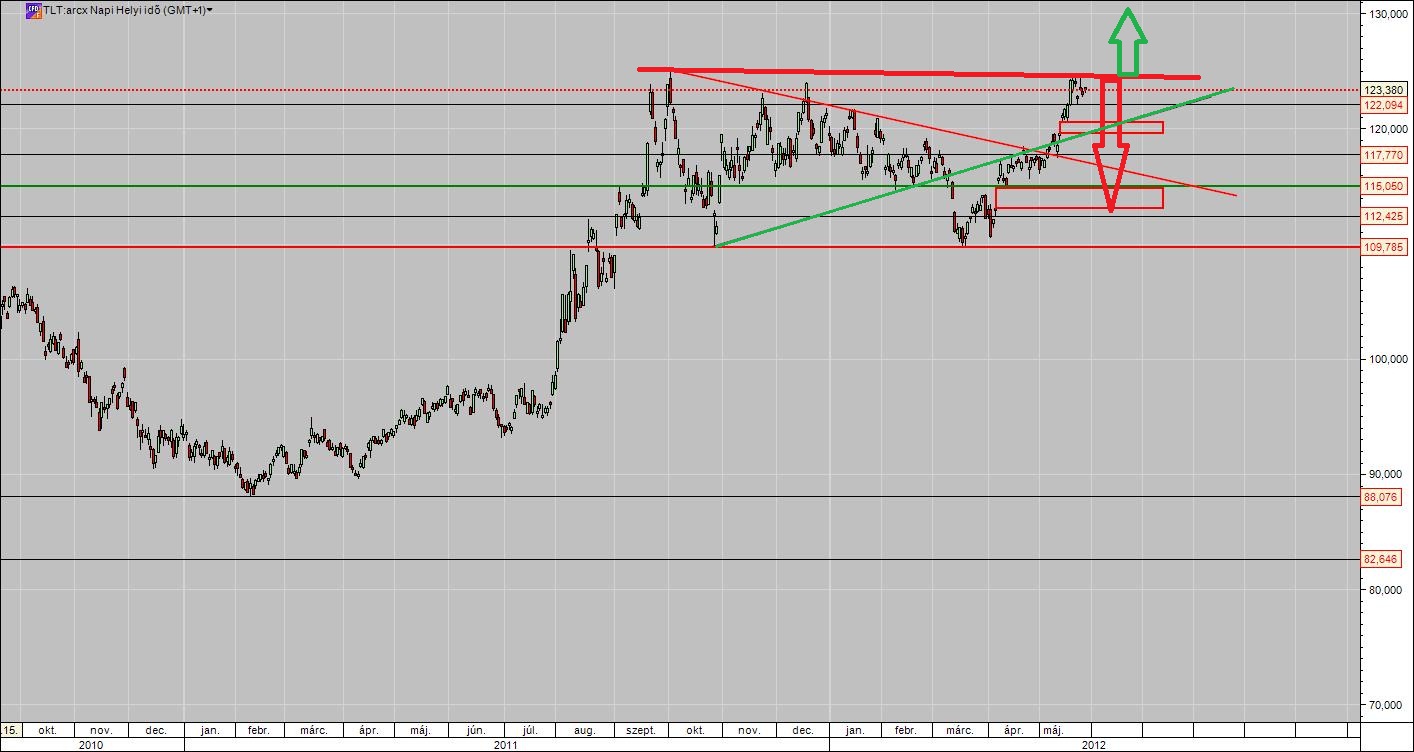Click the 112,425 price level label

[x=1384, y=217]
